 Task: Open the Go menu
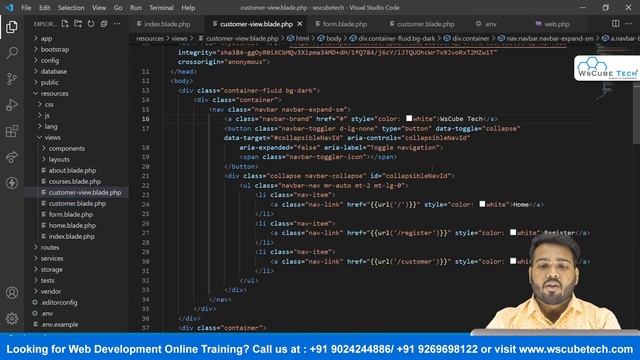[x=118, y=8]
